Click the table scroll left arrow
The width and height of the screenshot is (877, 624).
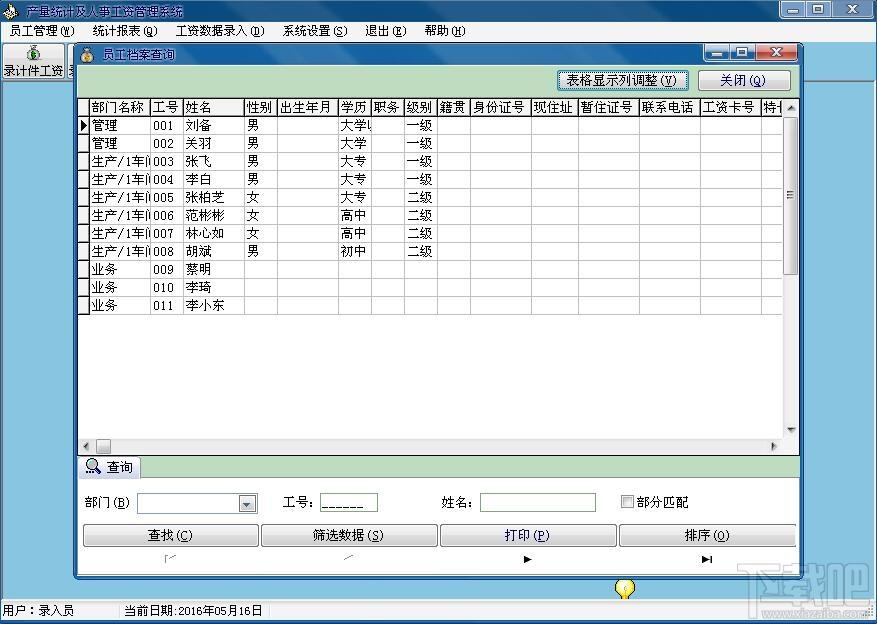86,446
